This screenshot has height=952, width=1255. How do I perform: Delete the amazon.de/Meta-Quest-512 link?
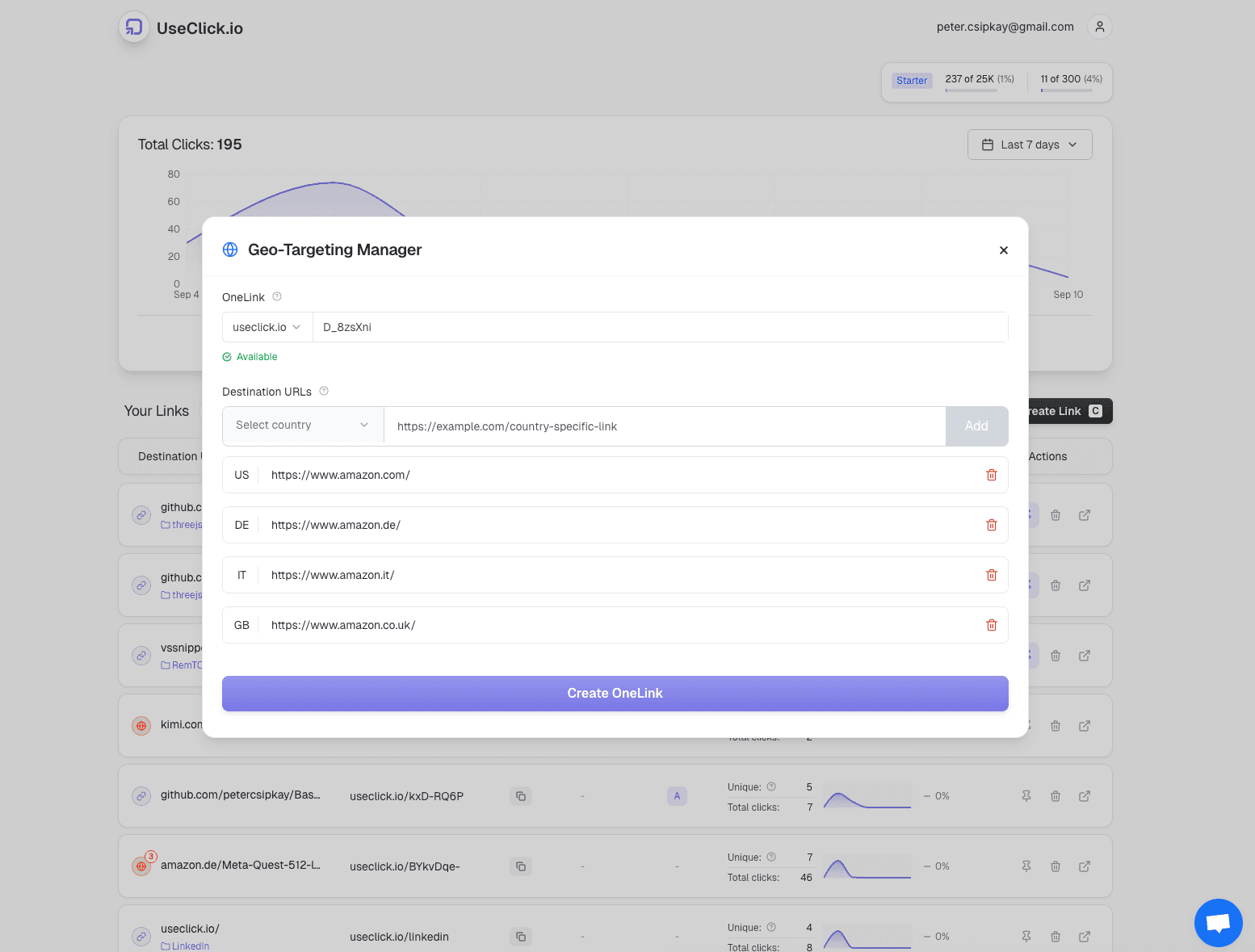tap(1056, 866)
